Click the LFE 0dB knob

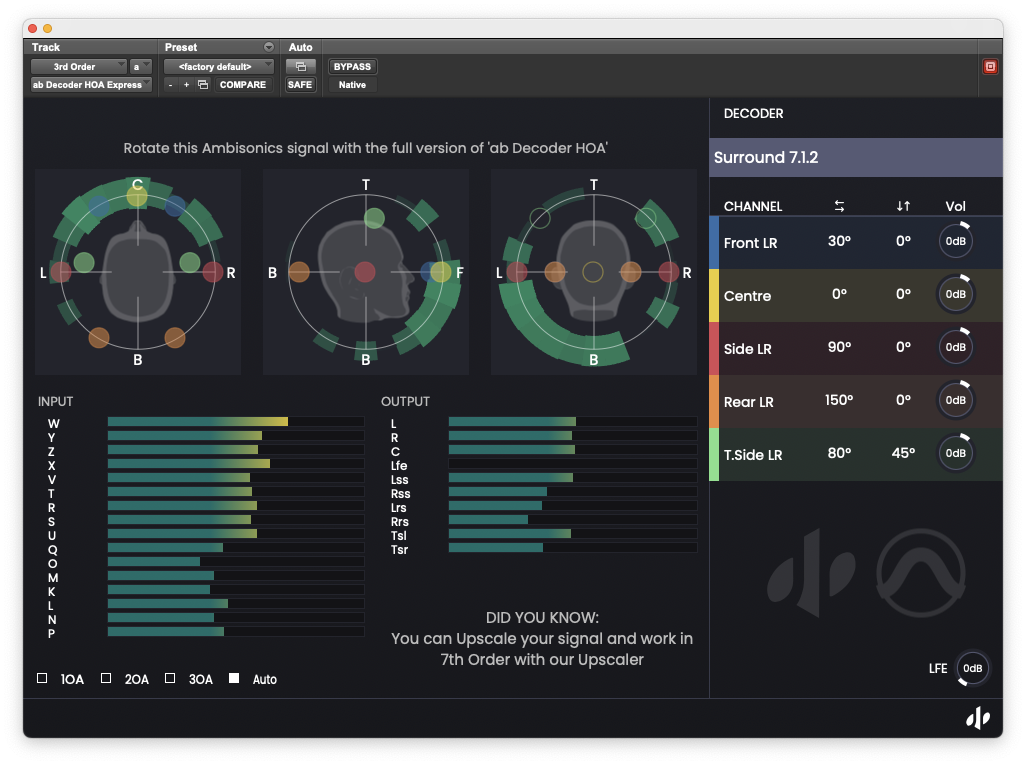point(971,669)
